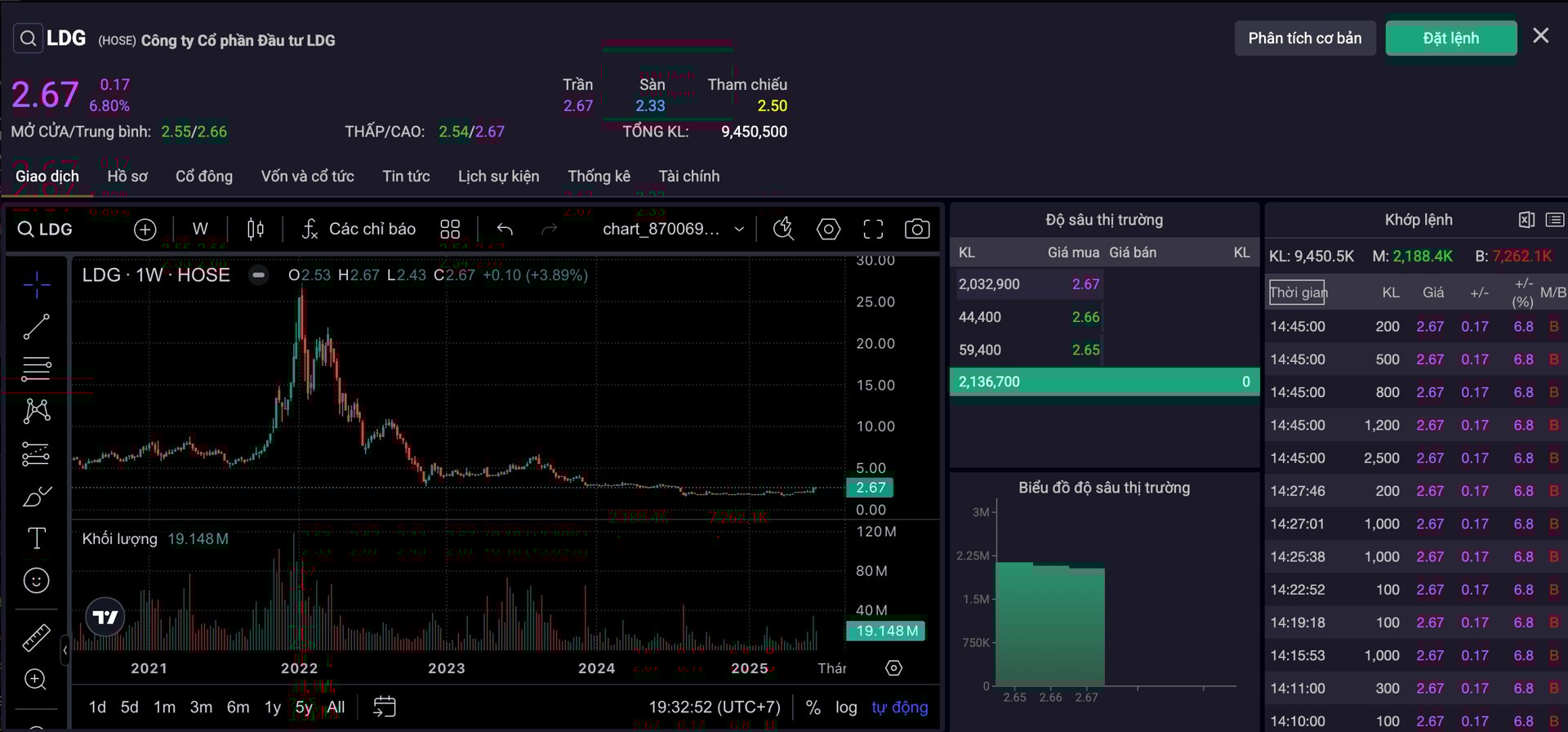Switch matched orders to list view
Screen dimensions: 1568x732
click(x=1555, y=220)
